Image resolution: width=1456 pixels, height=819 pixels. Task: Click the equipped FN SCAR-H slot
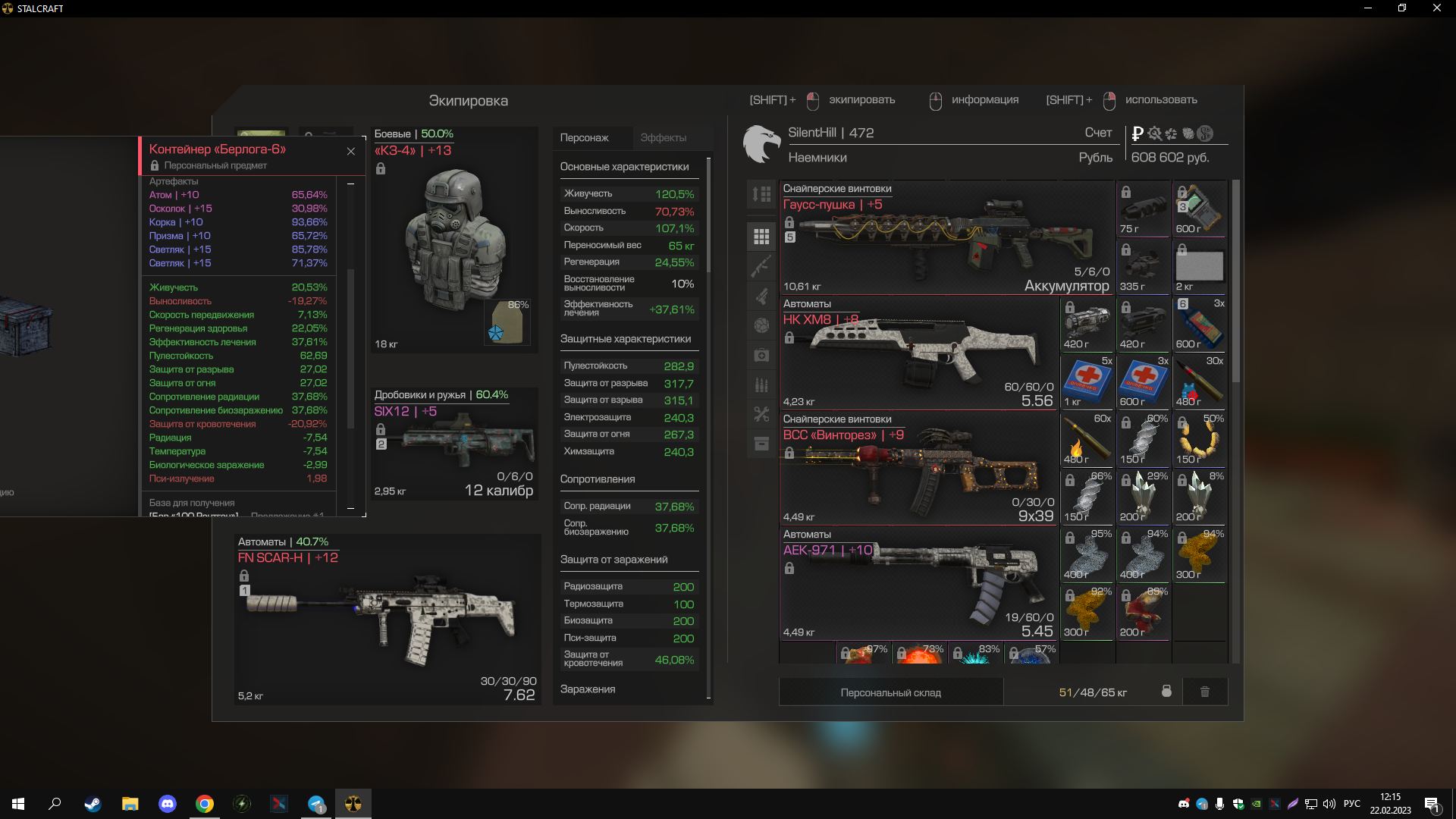coord(388,620)
